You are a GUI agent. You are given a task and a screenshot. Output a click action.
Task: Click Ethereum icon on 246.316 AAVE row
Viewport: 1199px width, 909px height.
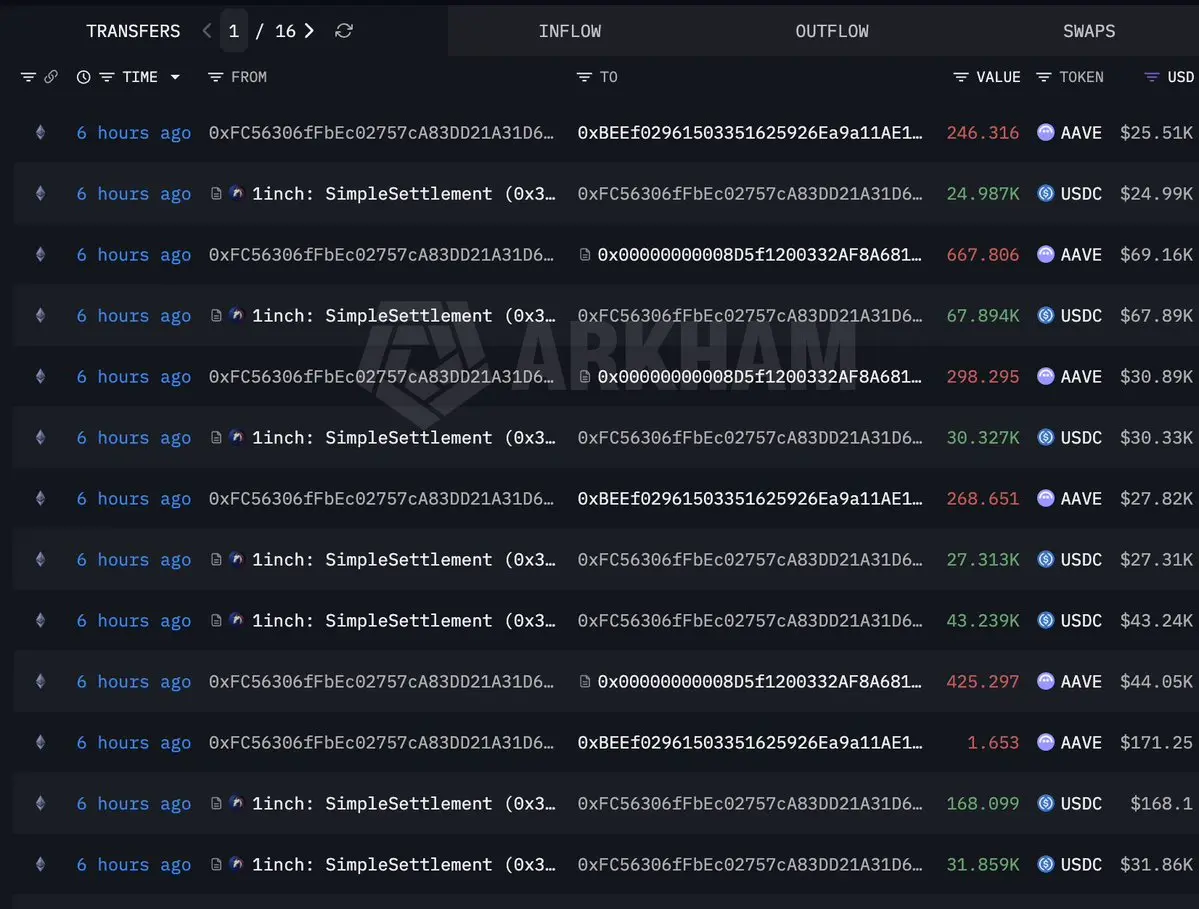pos(41,132)
